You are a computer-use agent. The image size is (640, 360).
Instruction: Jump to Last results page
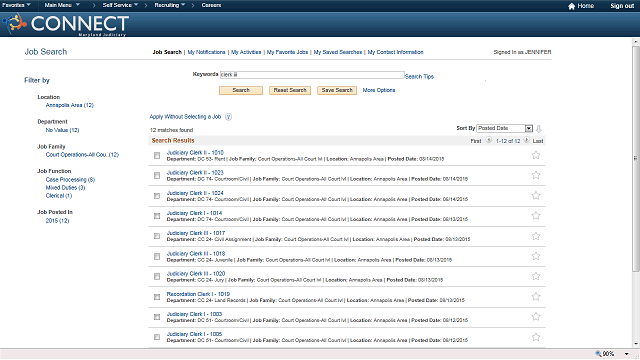[x=538, y=141]
